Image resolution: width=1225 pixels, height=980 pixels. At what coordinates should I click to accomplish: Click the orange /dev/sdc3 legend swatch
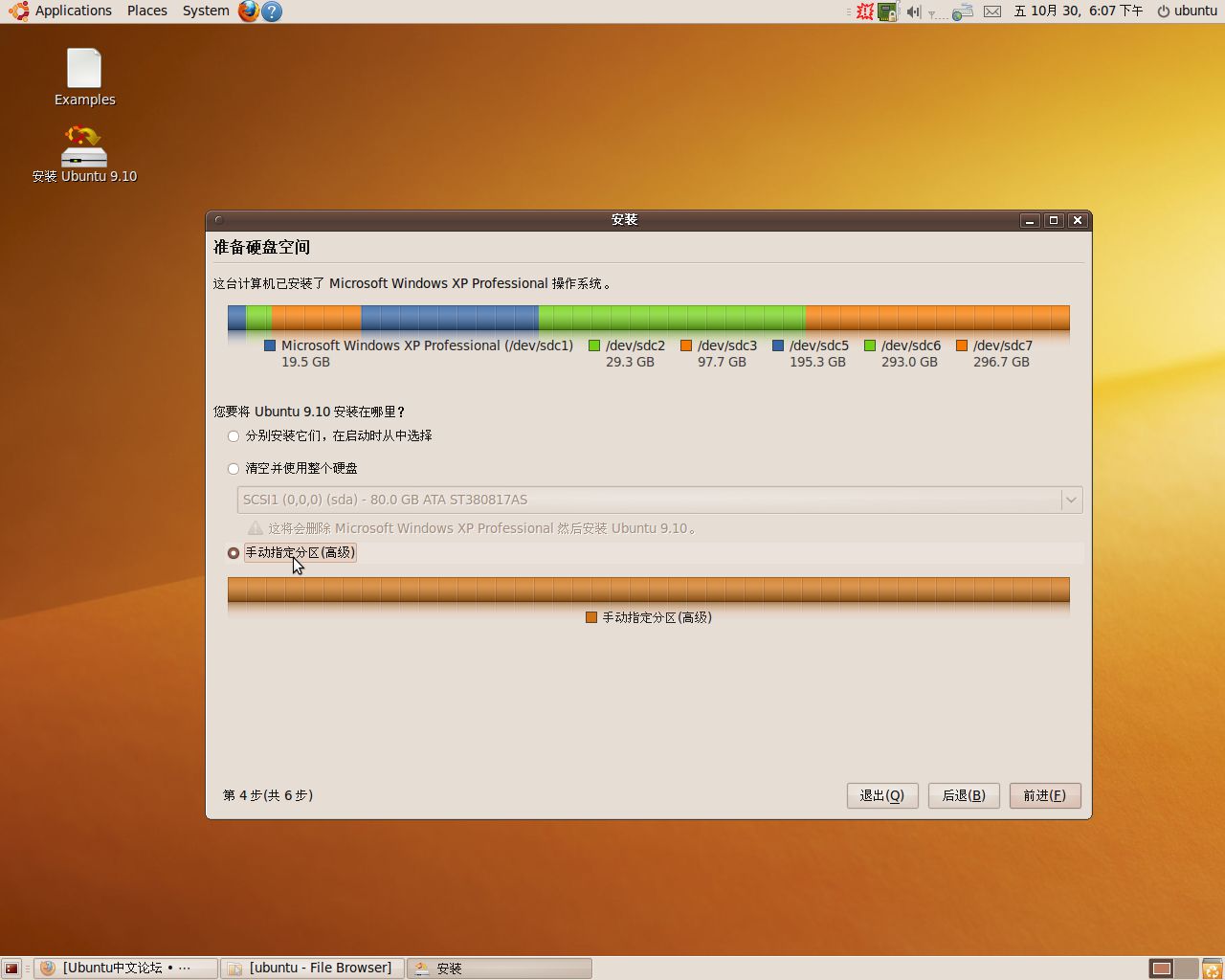686,346
